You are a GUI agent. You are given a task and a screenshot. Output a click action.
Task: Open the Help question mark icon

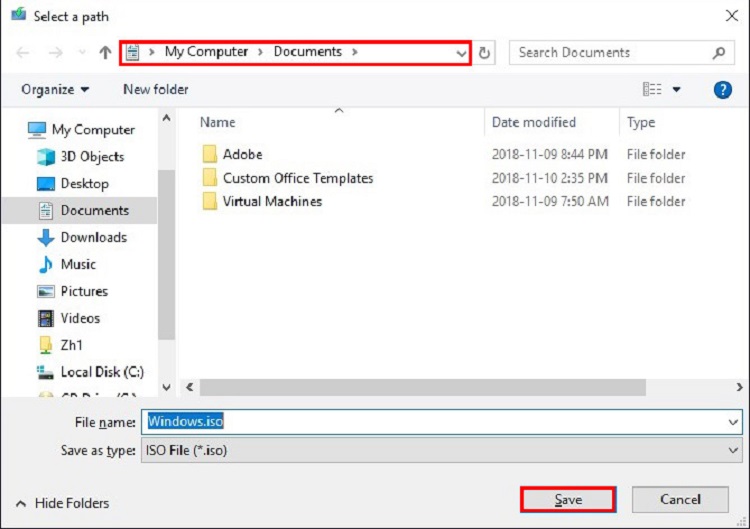click(722, 89)
